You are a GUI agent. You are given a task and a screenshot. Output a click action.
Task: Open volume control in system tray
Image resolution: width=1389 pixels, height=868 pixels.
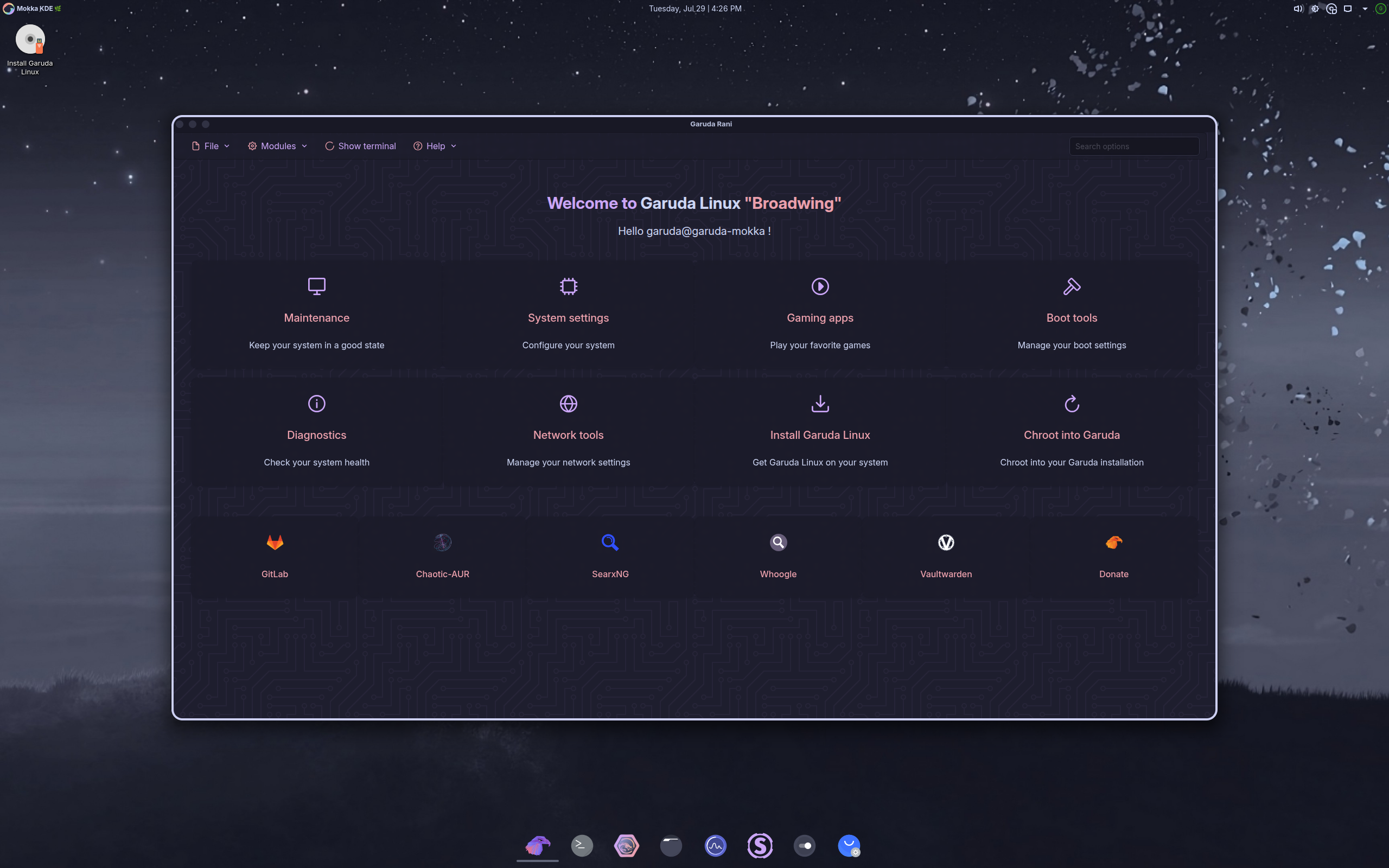coord(1298,9)
